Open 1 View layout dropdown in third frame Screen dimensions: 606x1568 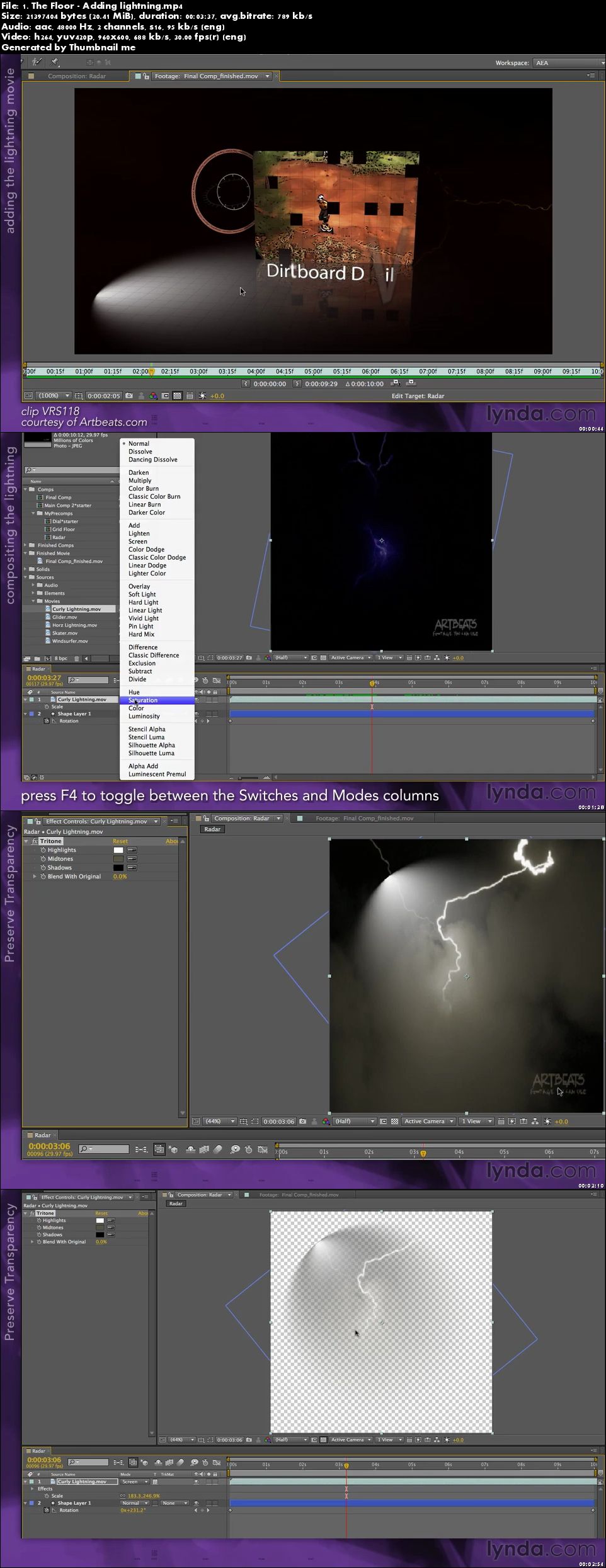(477, 1122)
